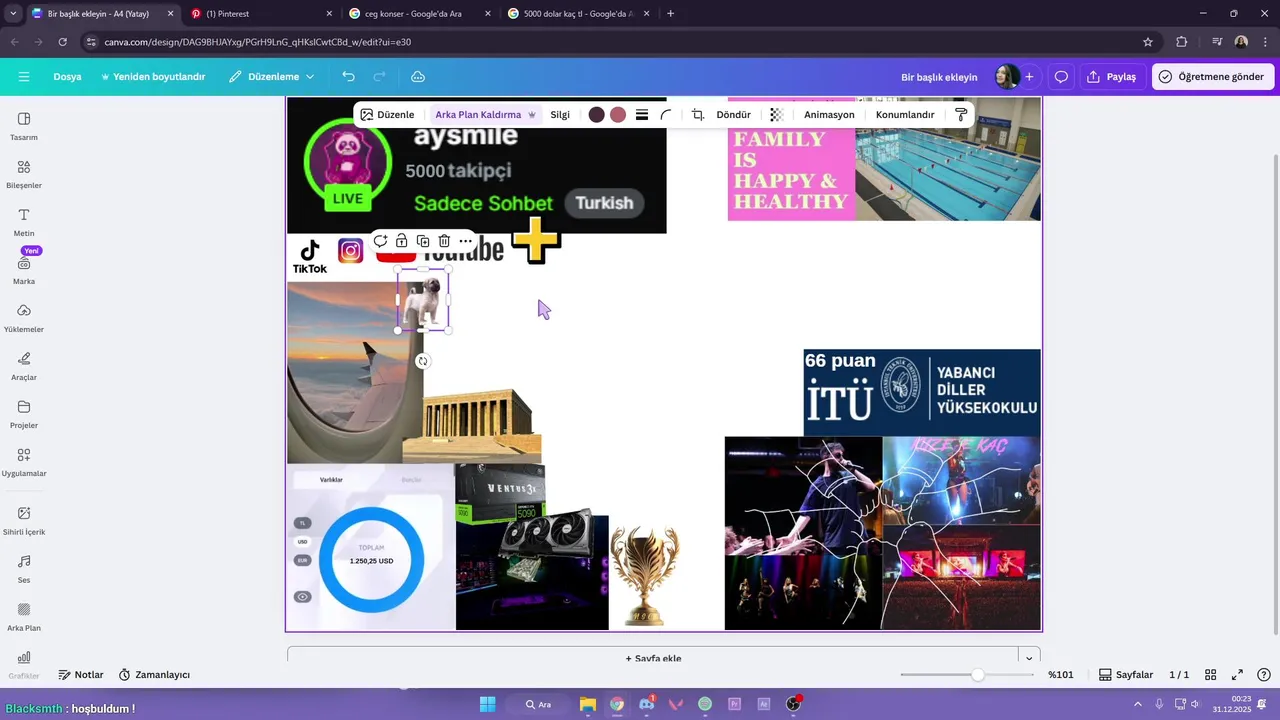The image size is (1280, 720).
Task: Click the rotate handle under dog image
Action: click(x=423, y=361)
